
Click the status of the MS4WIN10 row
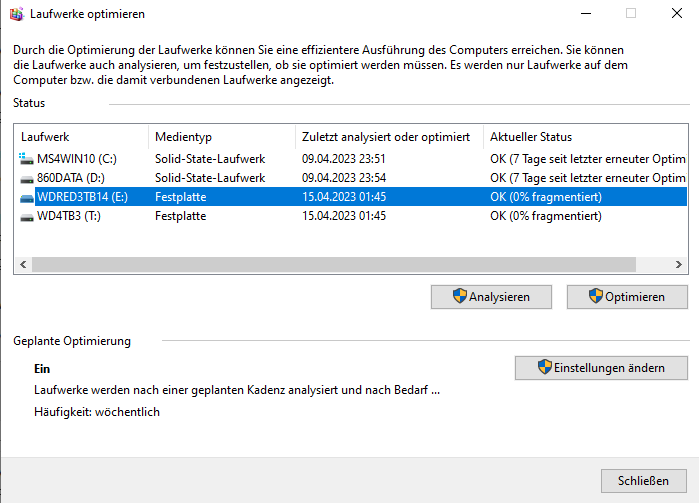[x=588, y=159]
